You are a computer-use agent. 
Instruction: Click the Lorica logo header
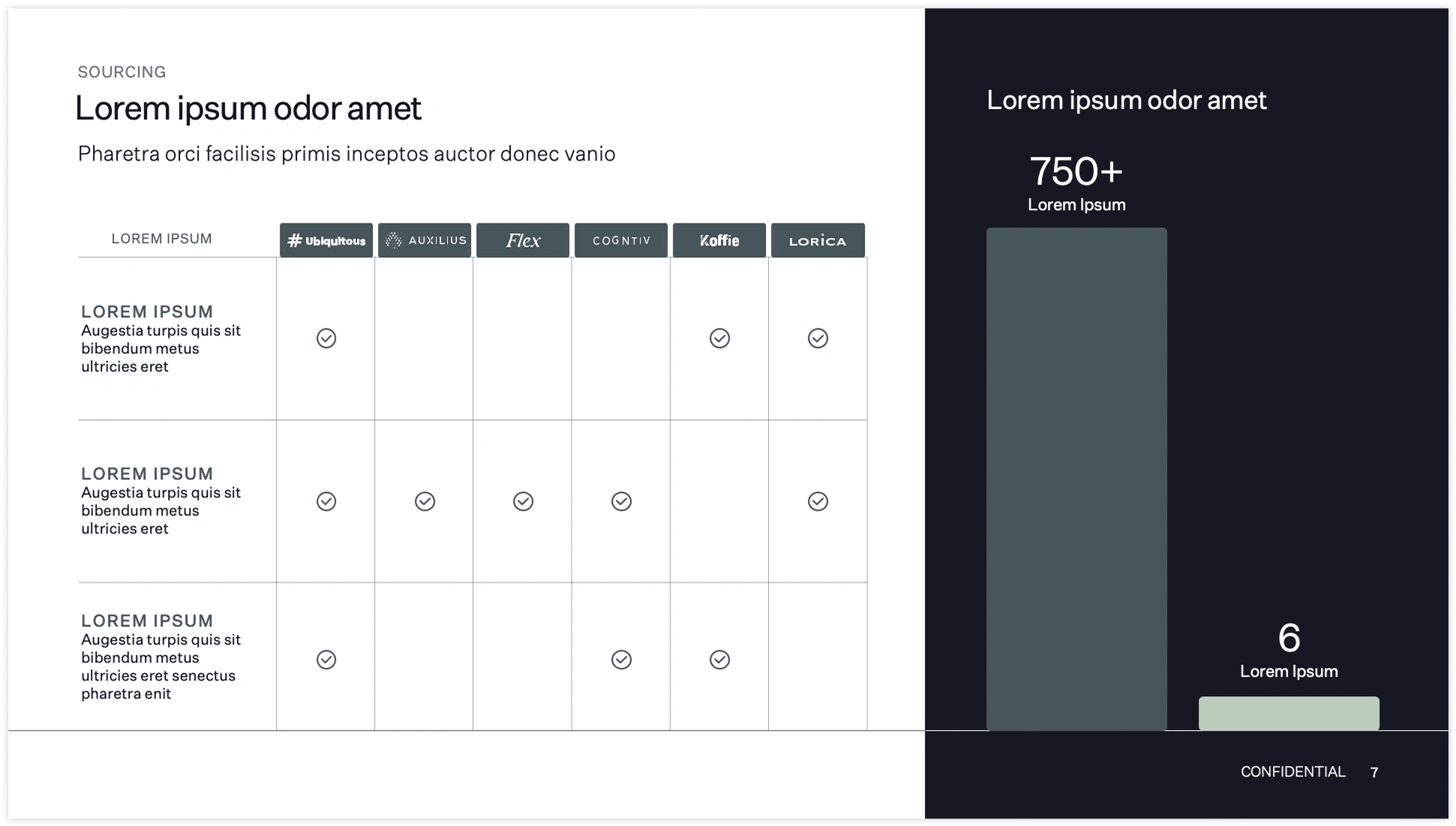coord(818,240)
